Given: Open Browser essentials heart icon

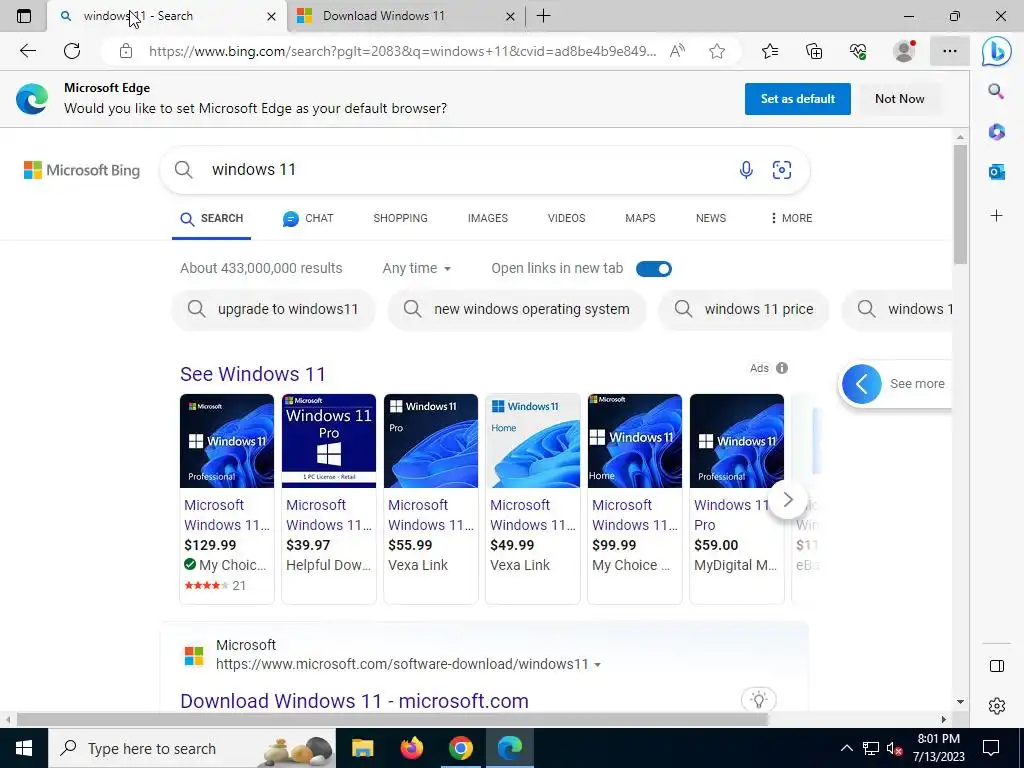Looking at the screenshot, I should point(858,51).
